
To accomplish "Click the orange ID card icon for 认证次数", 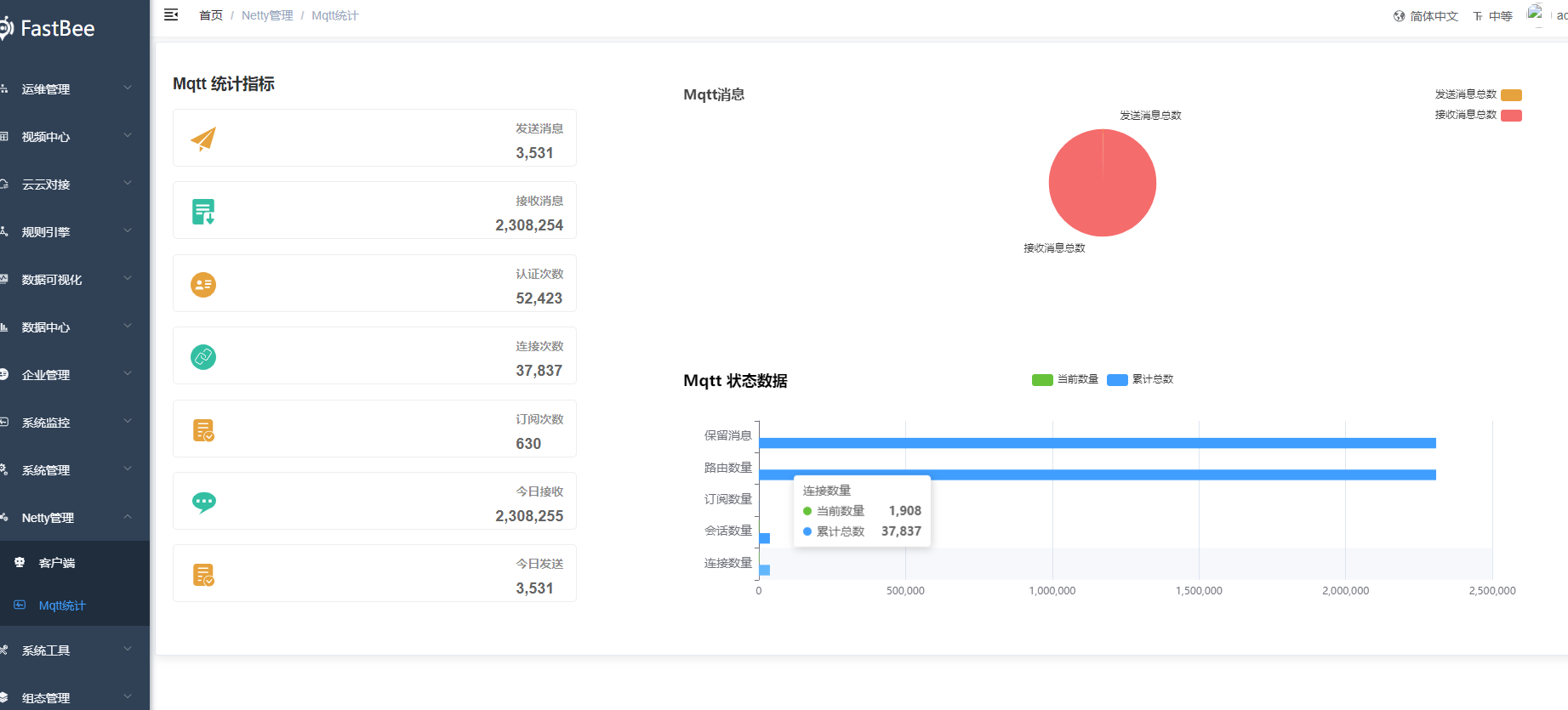I will (203, 284).
